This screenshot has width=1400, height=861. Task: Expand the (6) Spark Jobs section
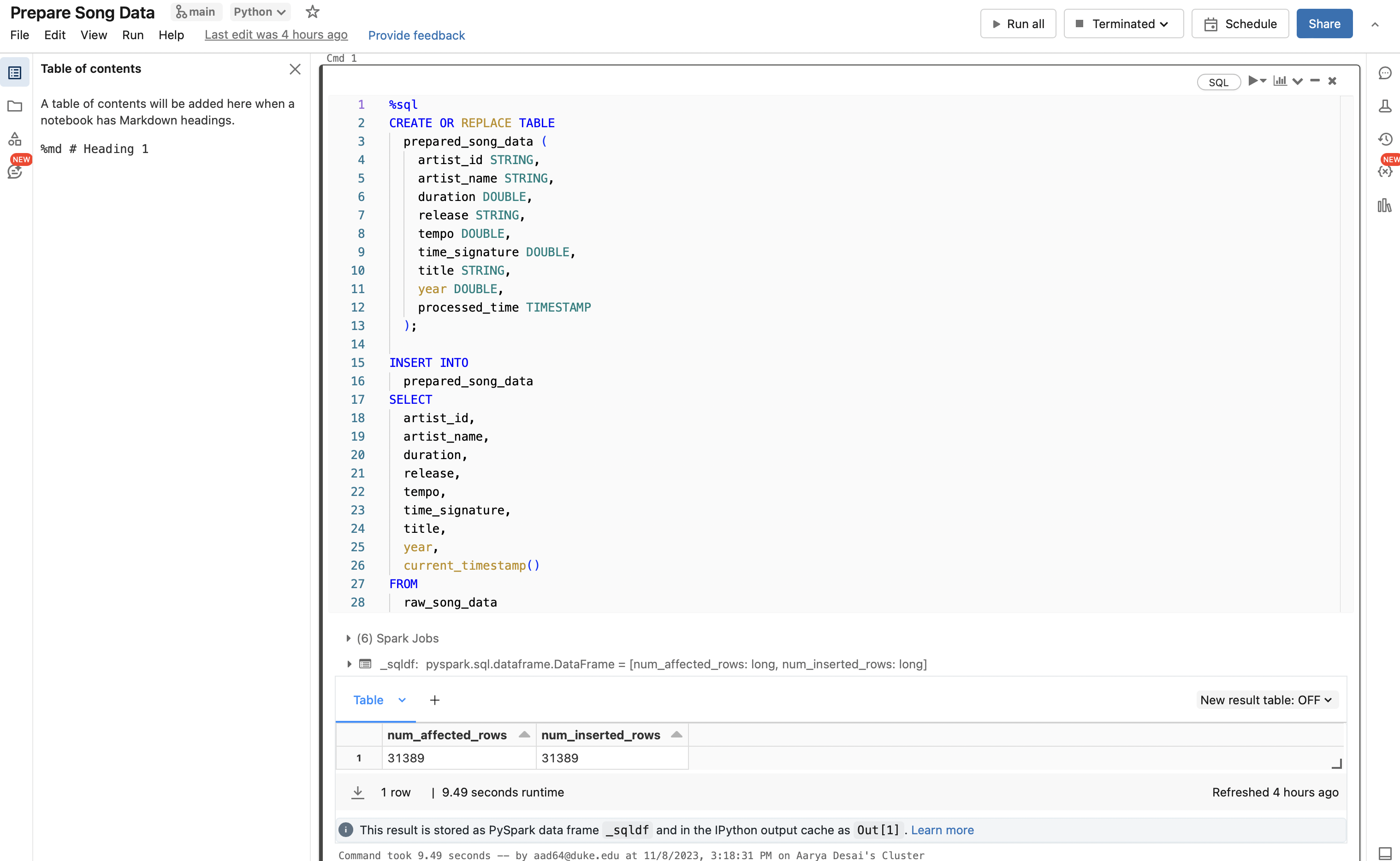coord(349,638)
